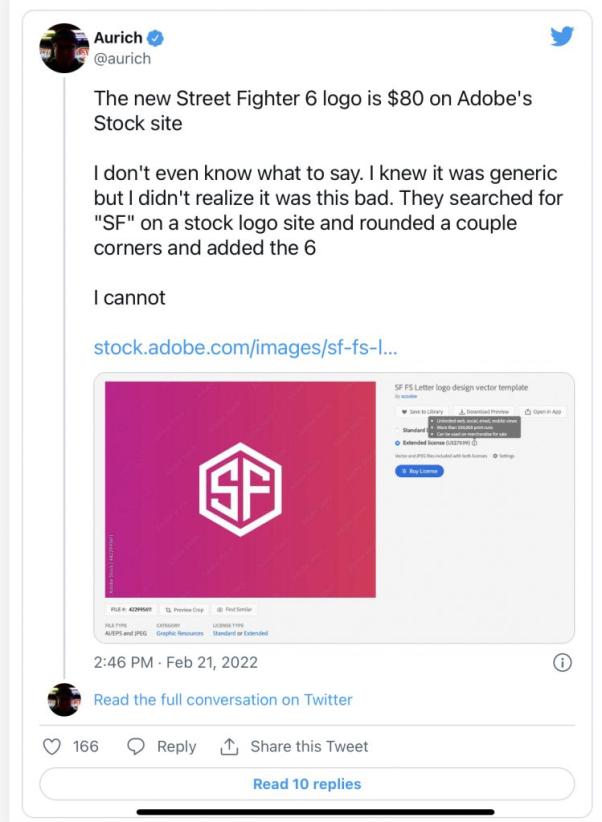Open the tweet info circle icon
Screen dimensions: 602x822
tap(562, 662)
